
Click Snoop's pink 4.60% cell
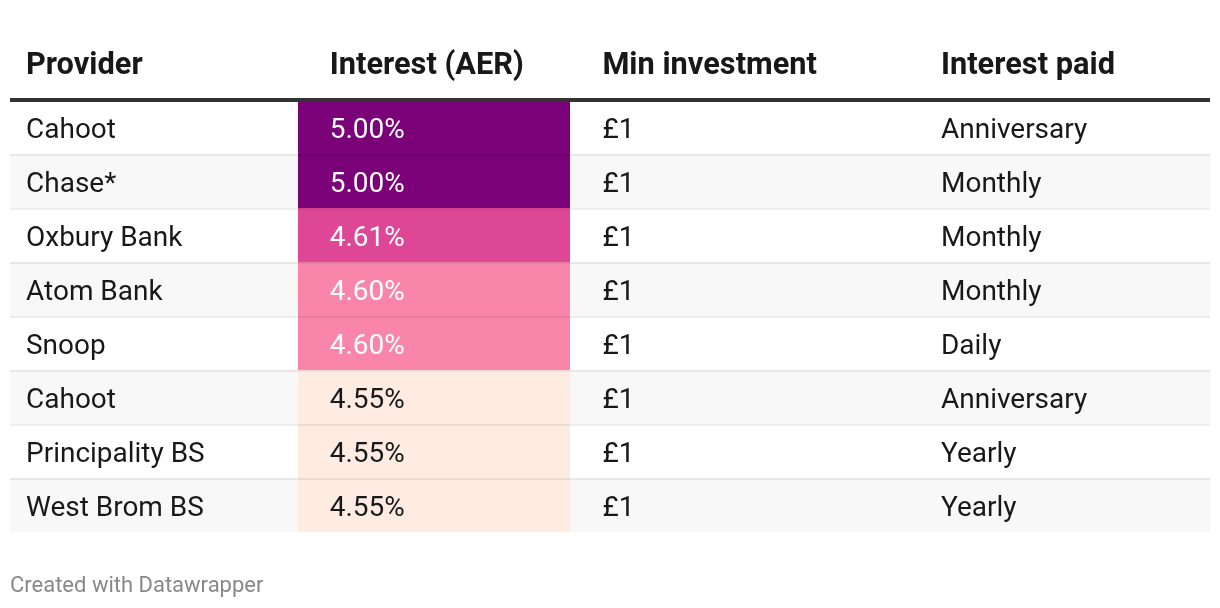pyautogui.click(x=433, y=345)
